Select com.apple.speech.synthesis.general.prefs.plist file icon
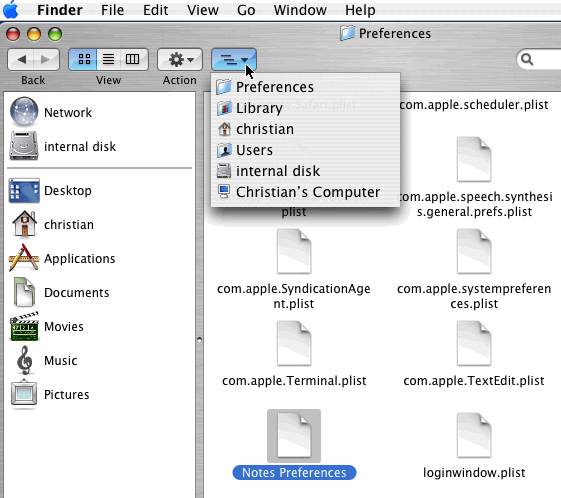This screenshot has height=498, width=561. (x=474, y=160)
